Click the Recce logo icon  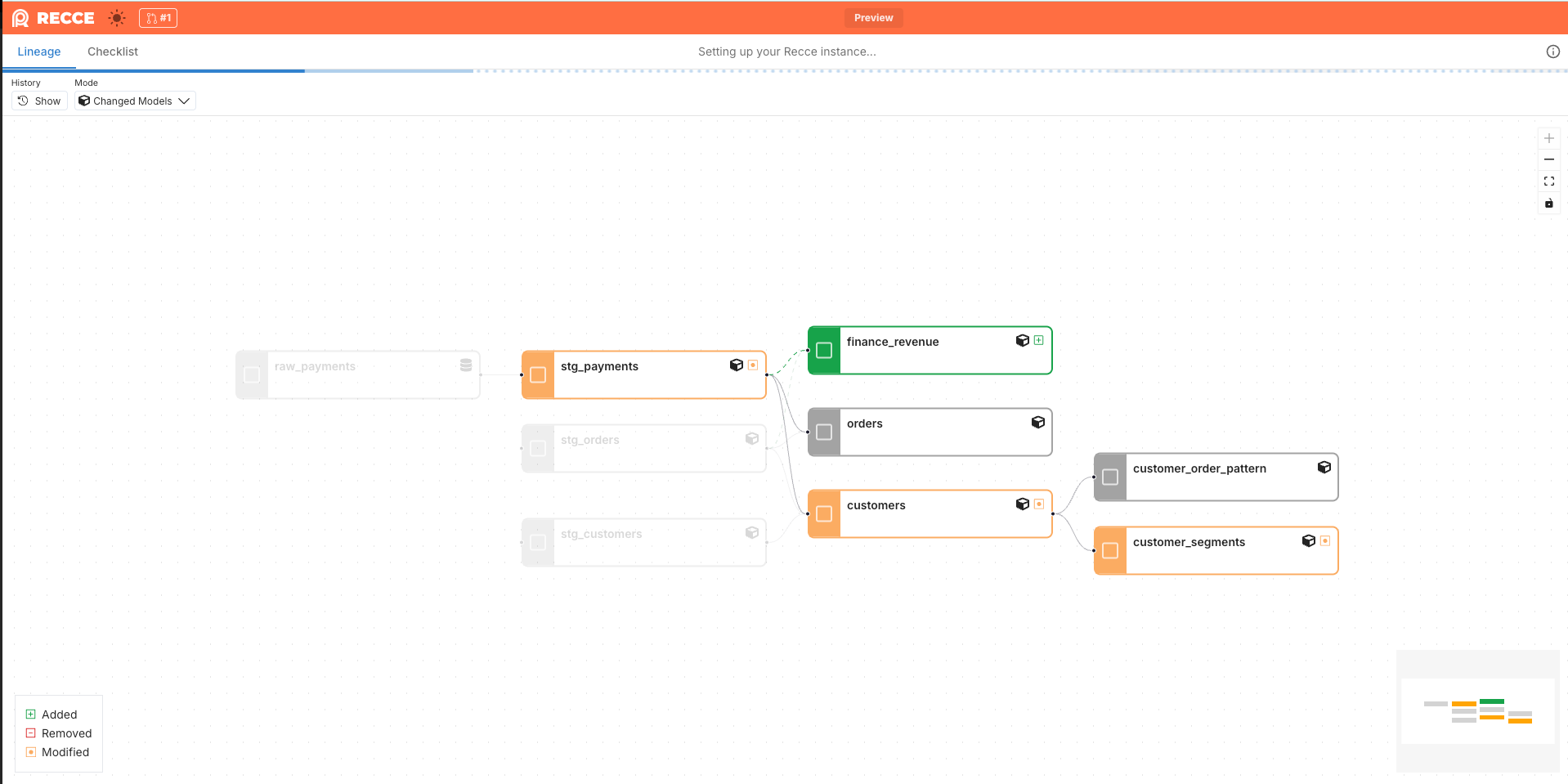pyautogui.click(x=20, y=18)
